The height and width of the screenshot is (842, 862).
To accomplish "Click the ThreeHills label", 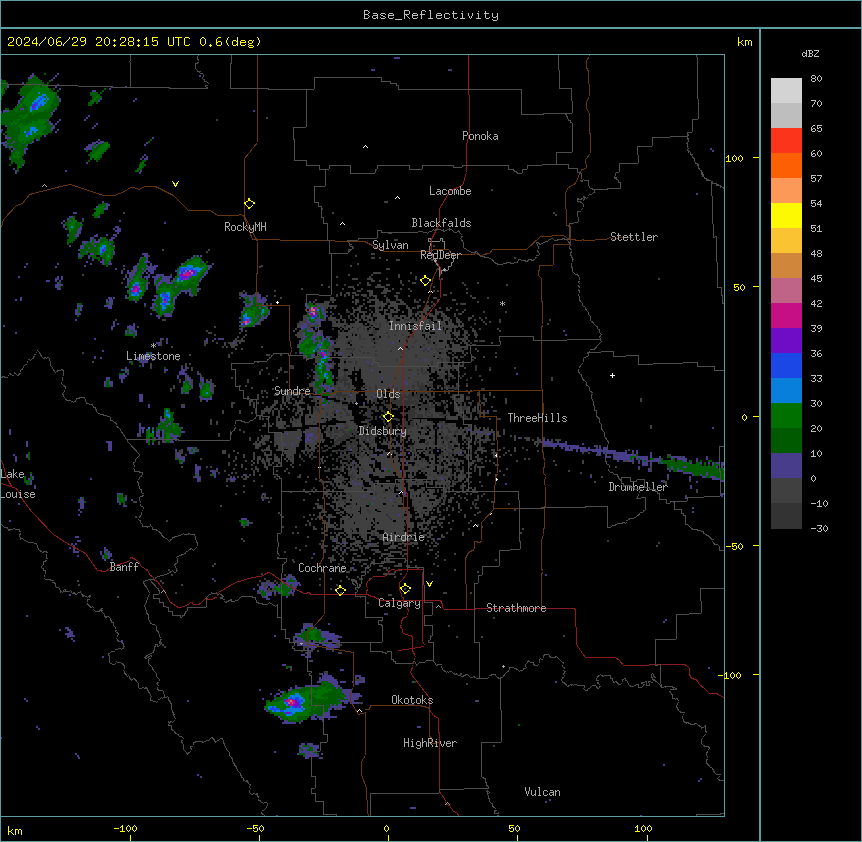I will pyautogui.click(x=537, y=418).
